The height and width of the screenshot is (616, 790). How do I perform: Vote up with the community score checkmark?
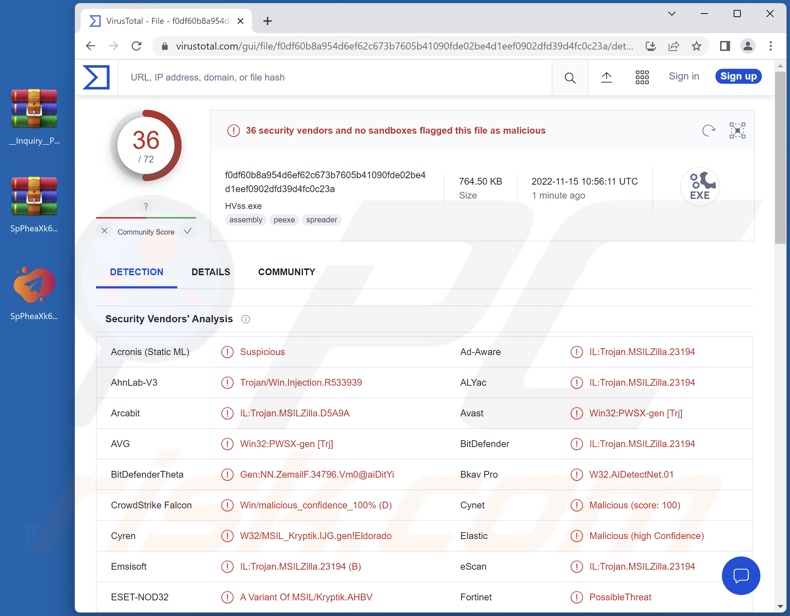[x=187, y=231]
